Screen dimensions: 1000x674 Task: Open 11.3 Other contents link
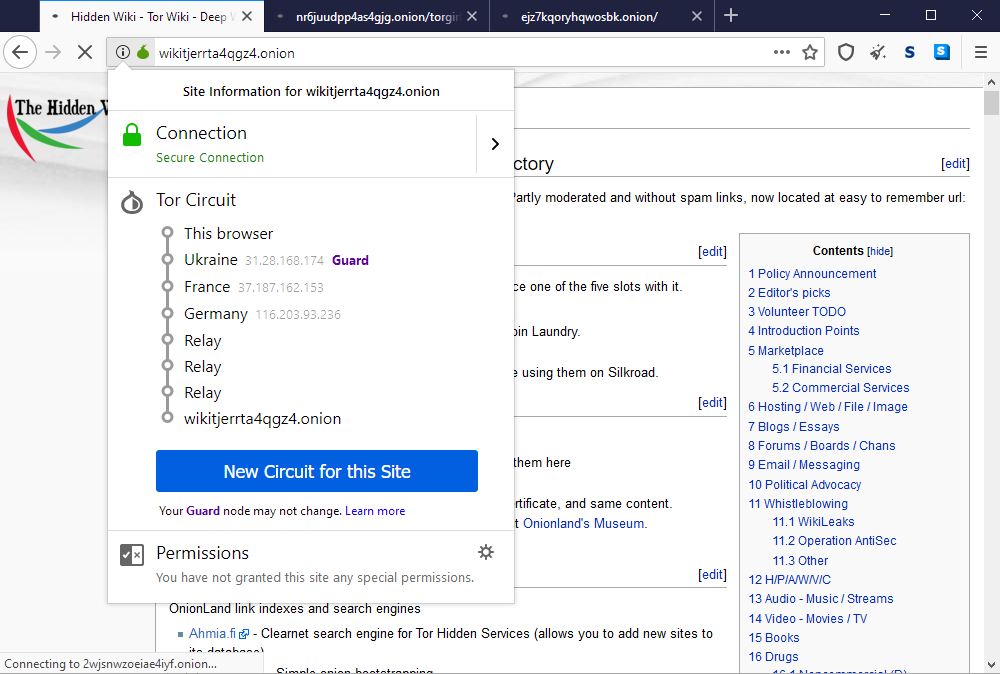(800, 560)
